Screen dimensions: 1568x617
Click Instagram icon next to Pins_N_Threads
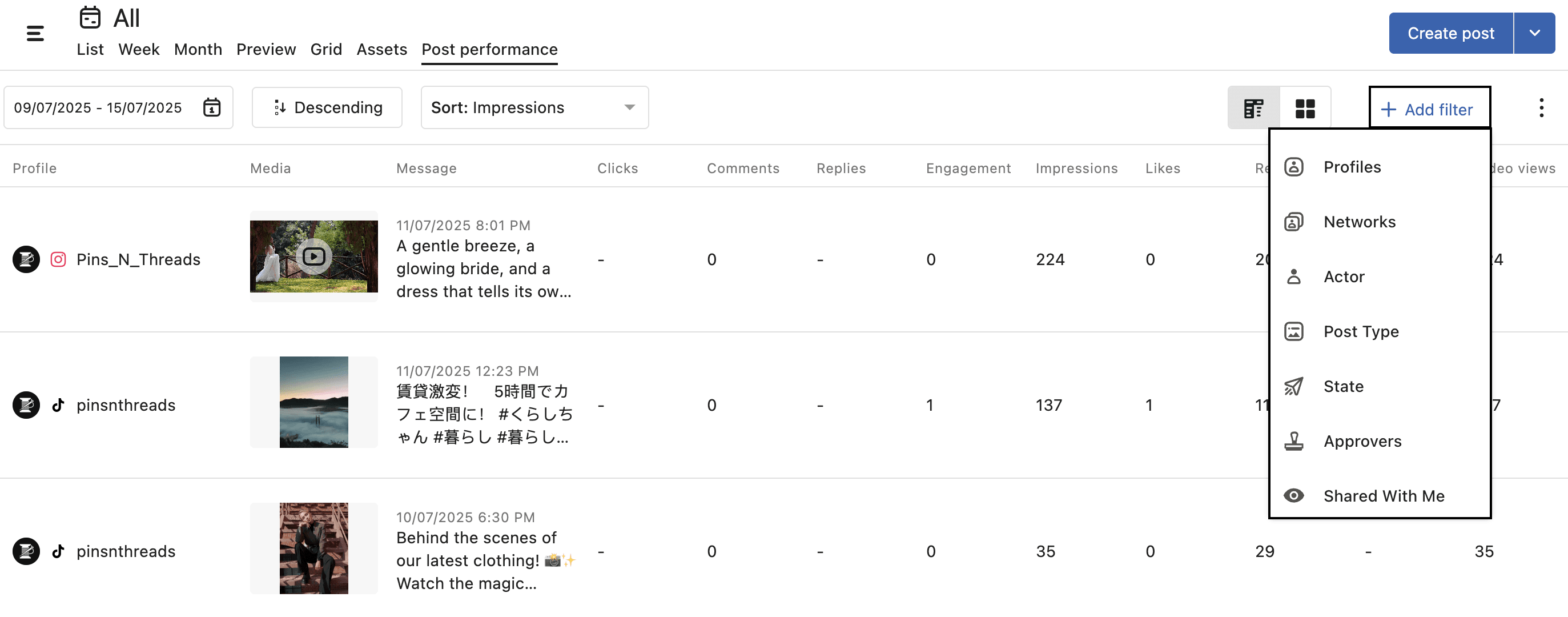(58, 259)
